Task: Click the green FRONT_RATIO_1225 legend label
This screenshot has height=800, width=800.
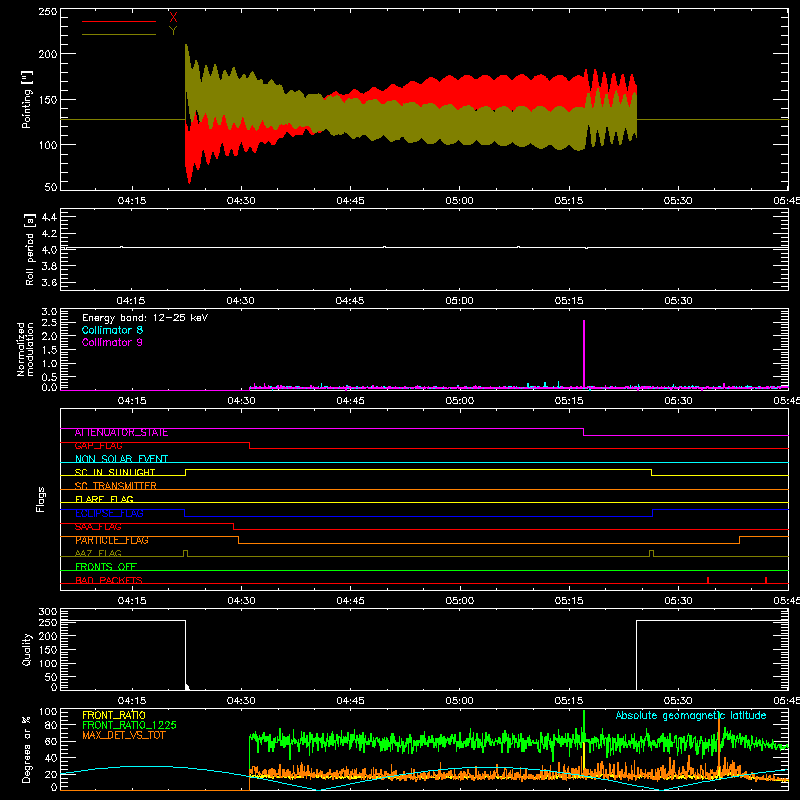Action: 129,725
